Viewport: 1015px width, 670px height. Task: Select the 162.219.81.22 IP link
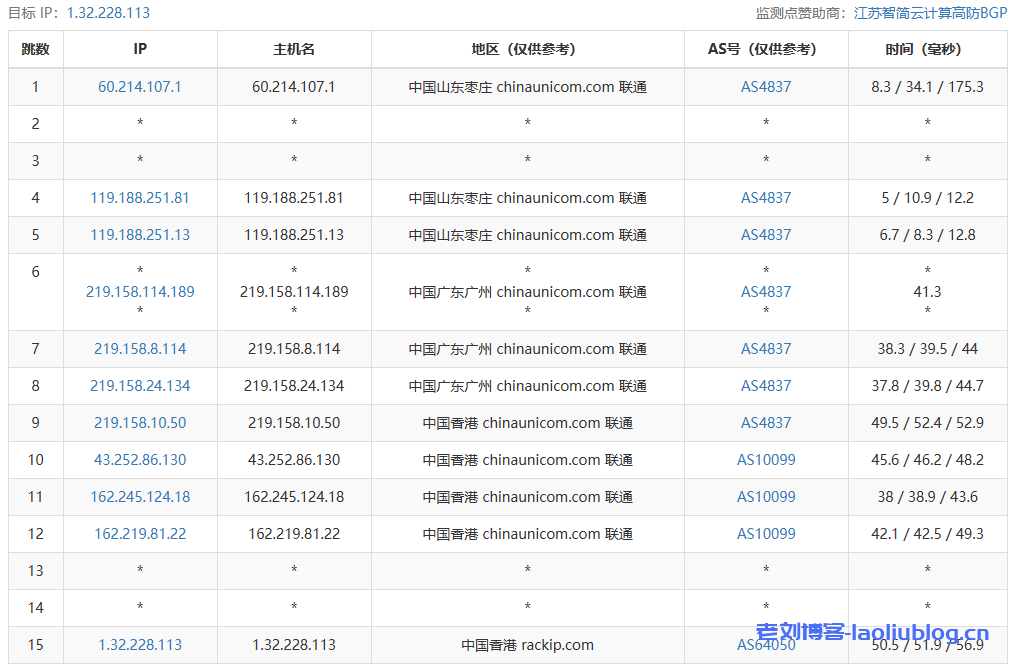[140, 534]
